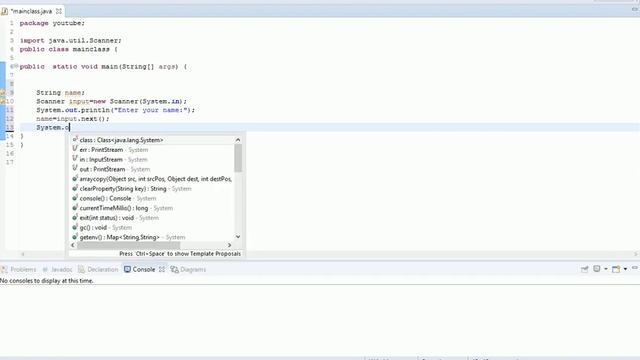The height and width of the screenshot is (360, 640).
Task: Expand the Open Console dropdown arrow
Action: [x=625, y=269]
